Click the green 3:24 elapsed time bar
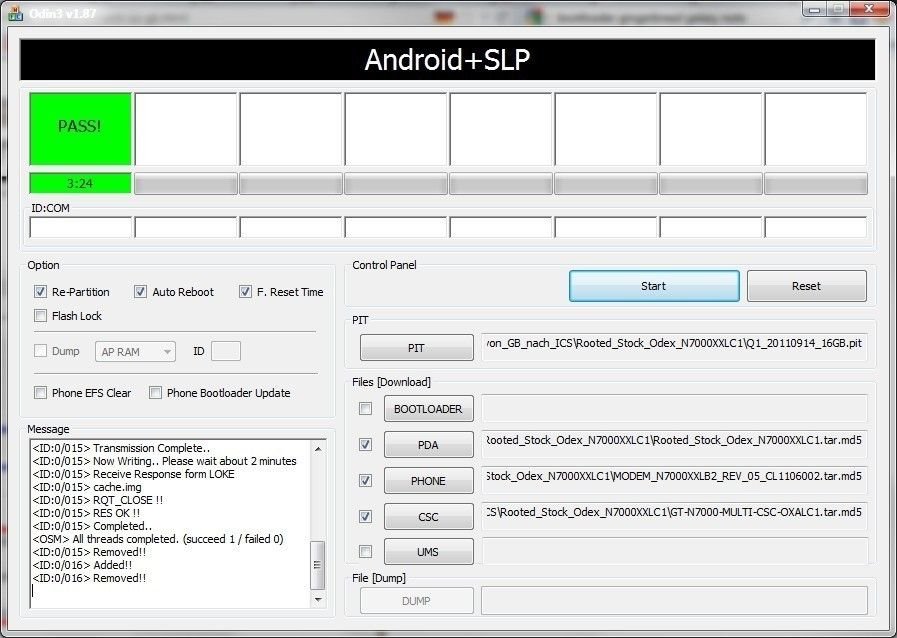The image size is (897, 638). pos(80,183)
